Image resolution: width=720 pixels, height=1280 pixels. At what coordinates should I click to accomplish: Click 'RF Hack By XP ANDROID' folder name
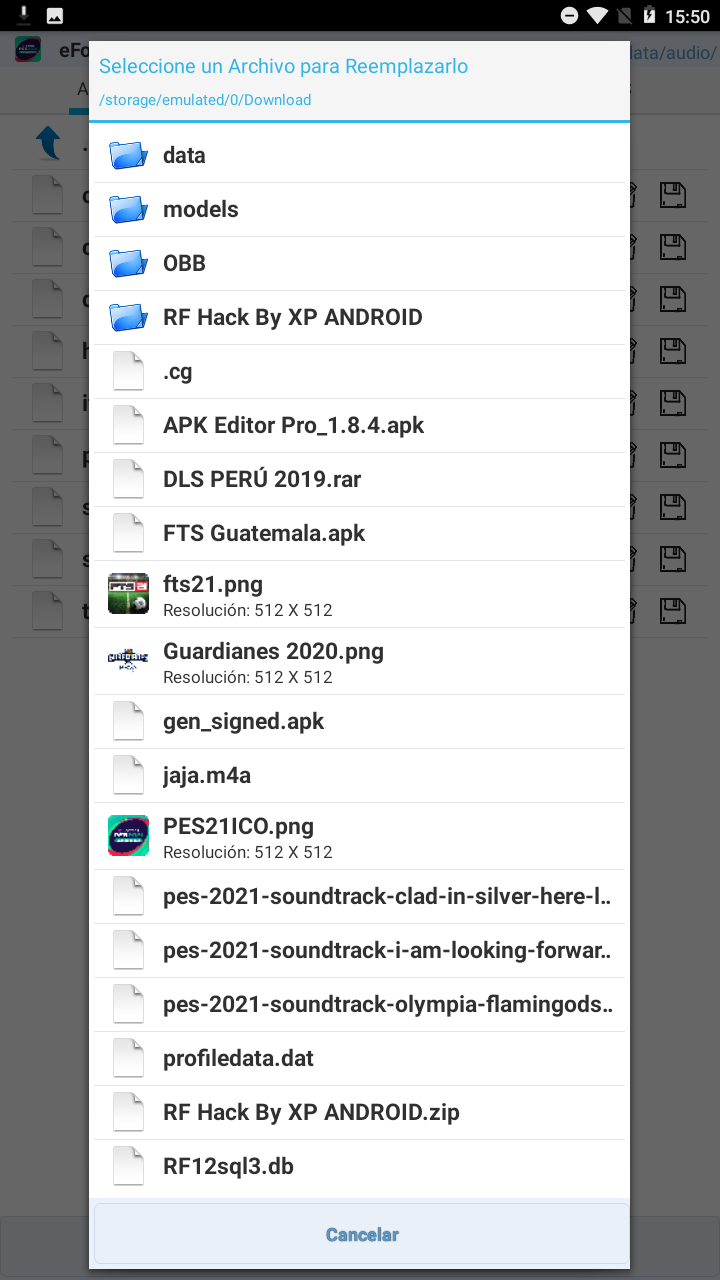[293, 318]
